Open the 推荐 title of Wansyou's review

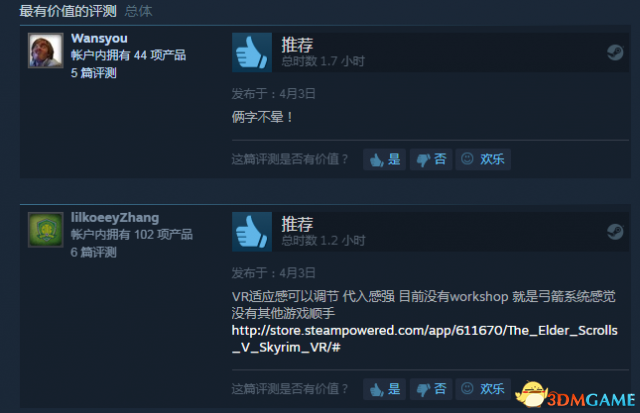297,45
